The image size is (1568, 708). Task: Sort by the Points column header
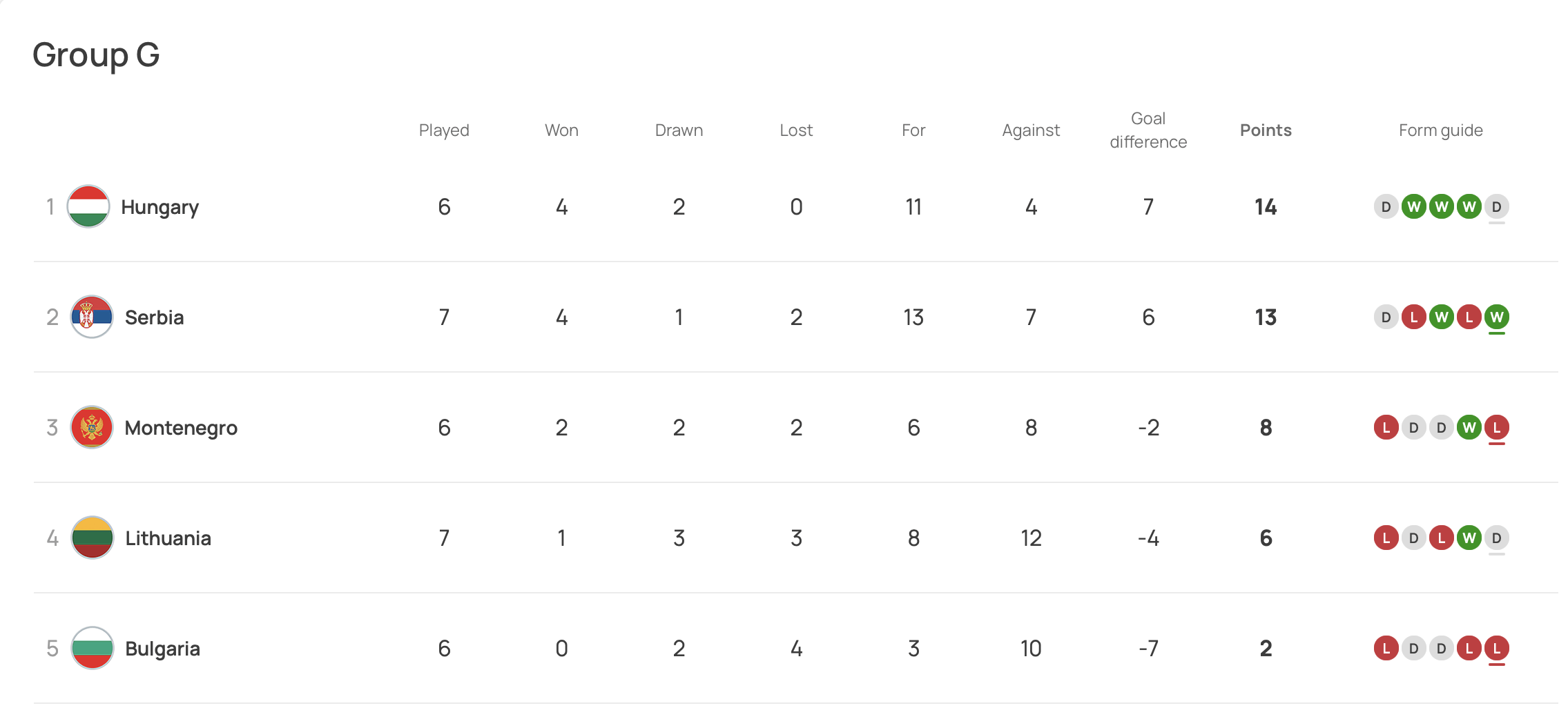(x=1266, y=130)
